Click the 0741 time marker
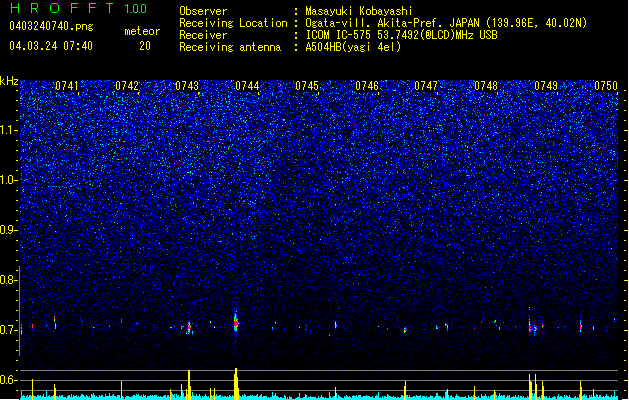Image resolution: width=629 pixels, height=400 pixels. click(x=67, y=86)
